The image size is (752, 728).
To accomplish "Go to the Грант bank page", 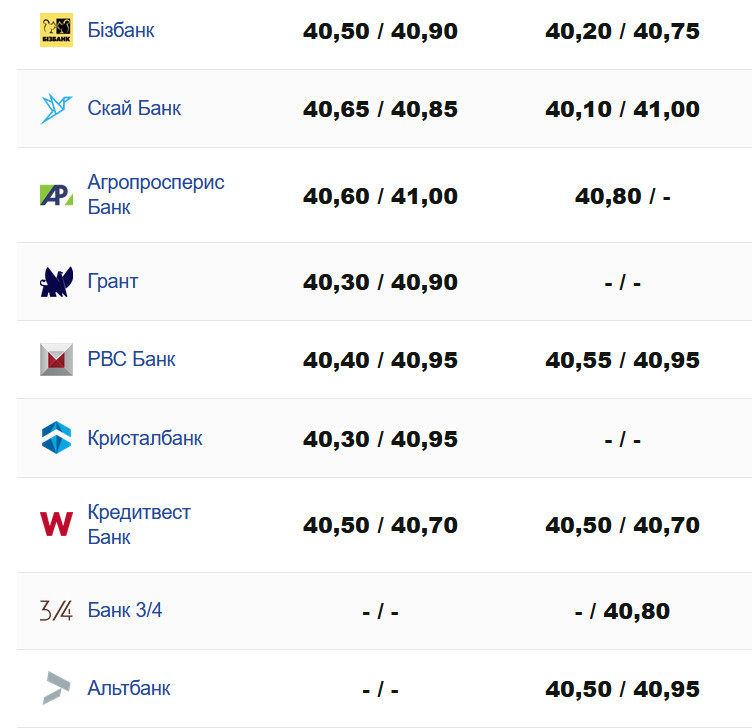I will [113, 281].
